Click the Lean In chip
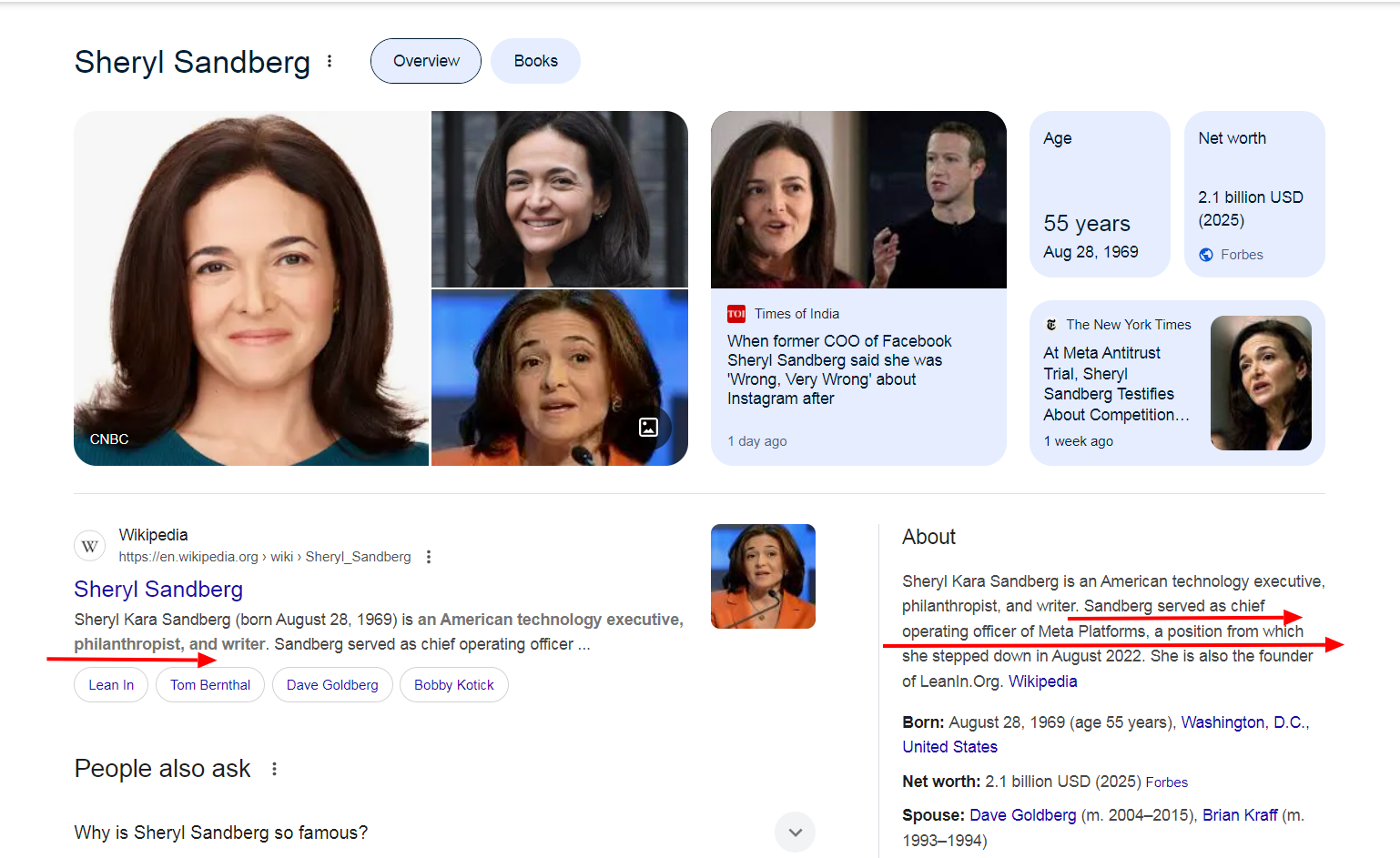The height and width of the screenshot is (858, 1400). click(111, 685)
